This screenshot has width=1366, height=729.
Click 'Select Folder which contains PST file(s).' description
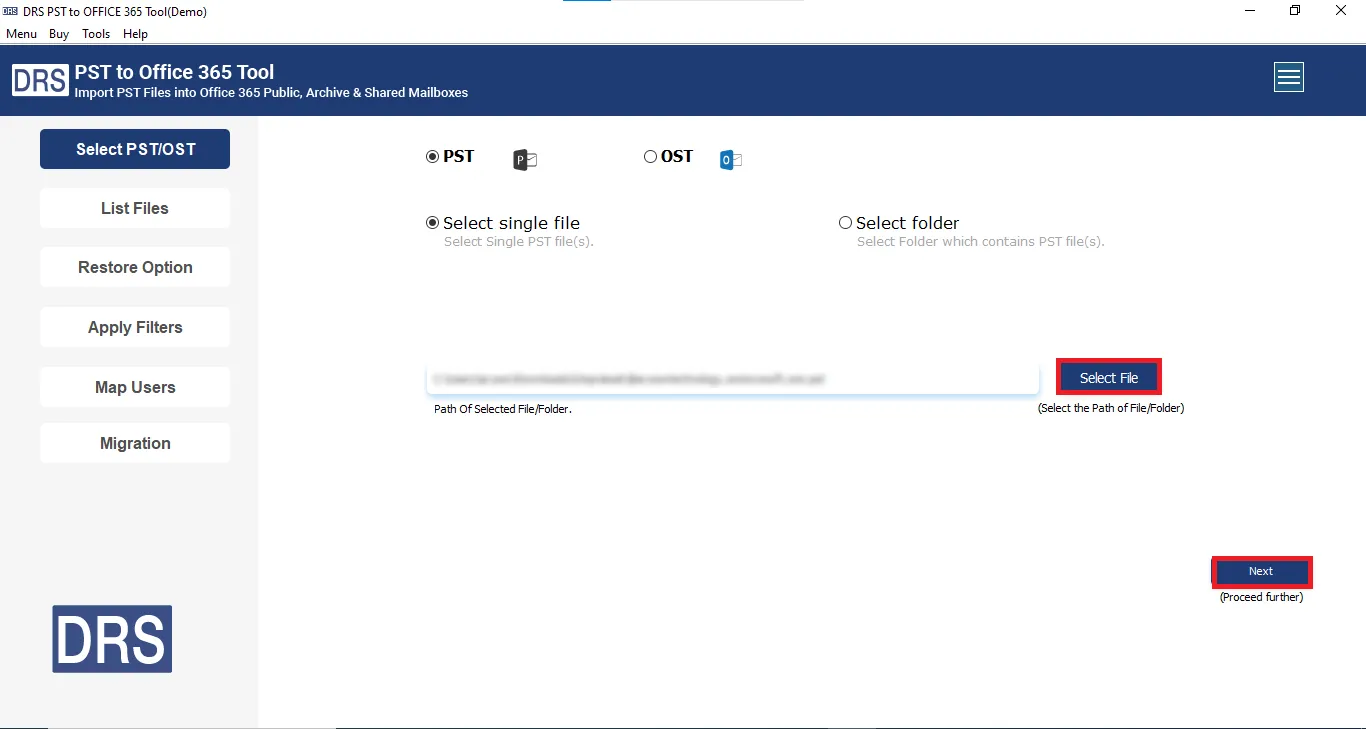coord(980,242)
